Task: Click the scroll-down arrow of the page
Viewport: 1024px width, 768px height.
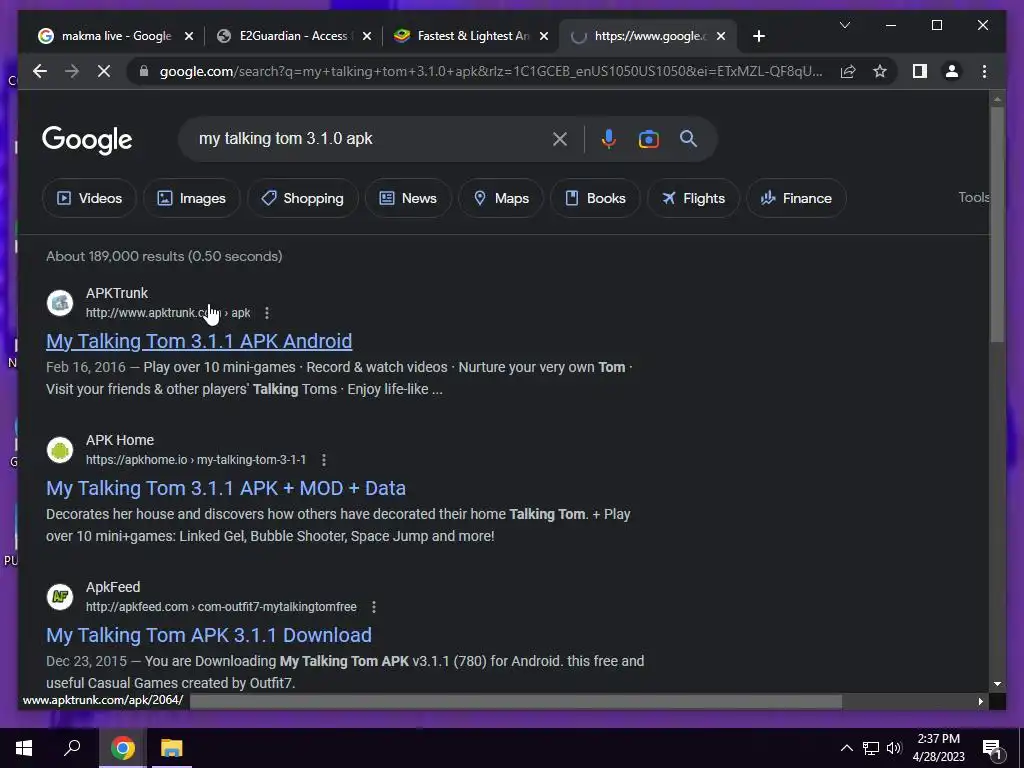Action: [x=997, y=684]
